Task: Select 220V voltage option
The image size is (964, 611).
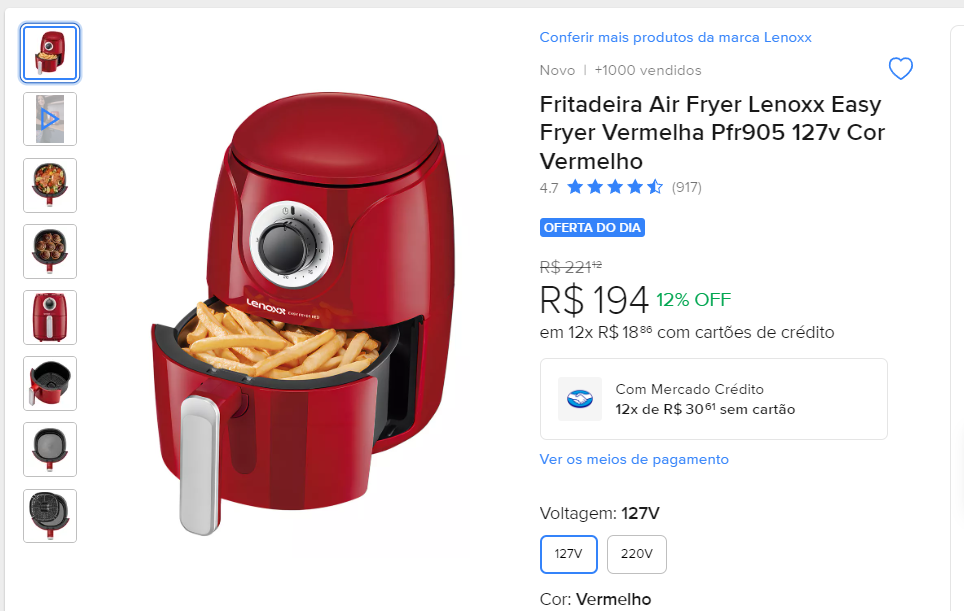Action: point(636,554)
